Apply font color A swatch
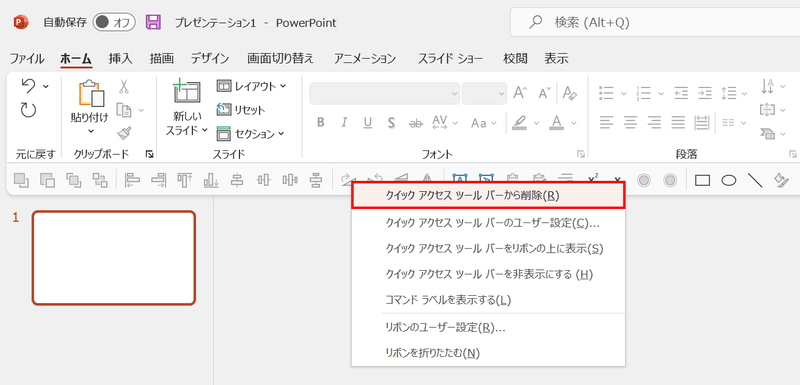Screen dimensions: 800x385 point(557,123)
